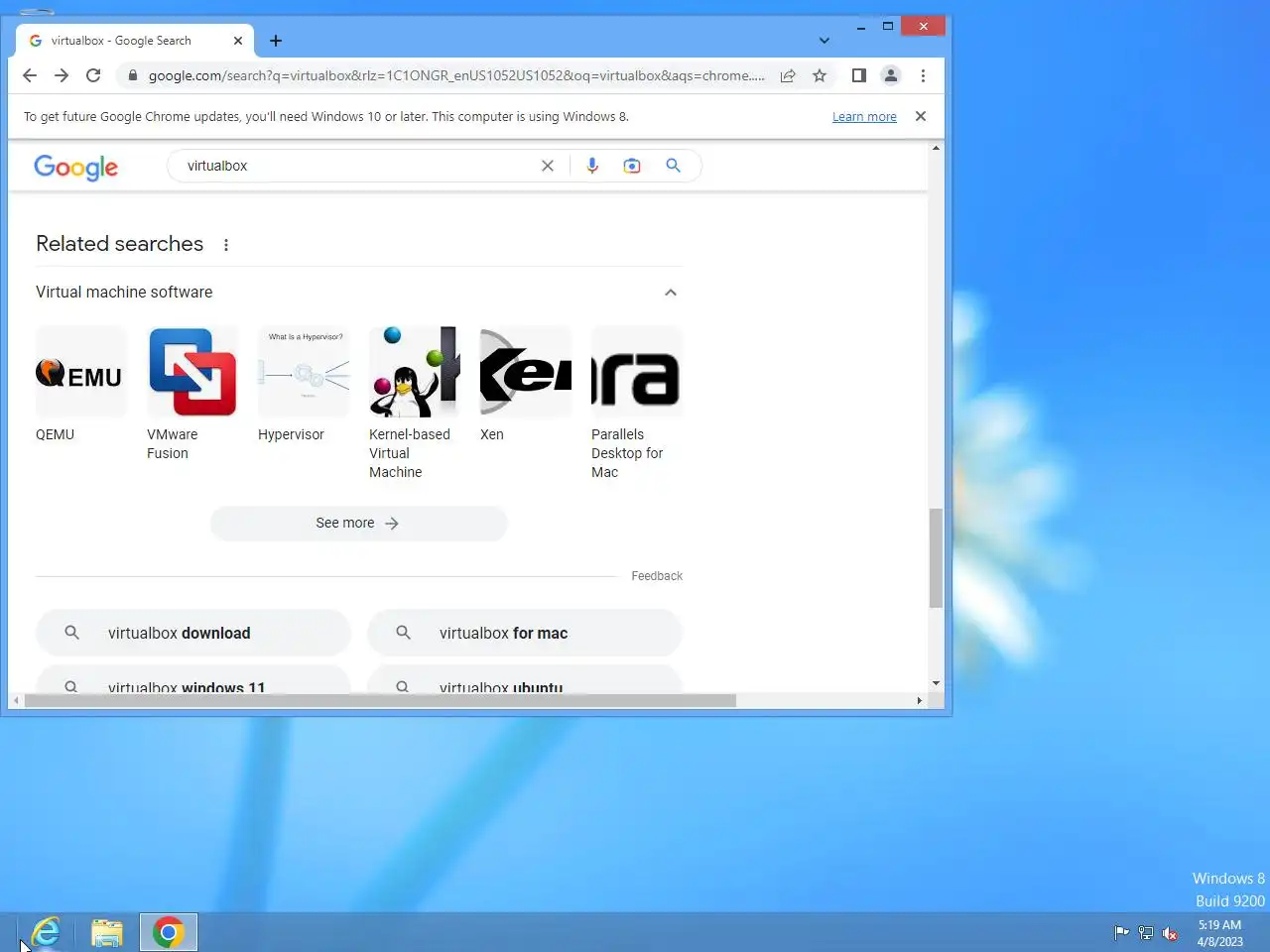Launch Internet Explorer from the taskbar
The height and width of the screenshot is (952, 1270).
click(x=46, y=932)
